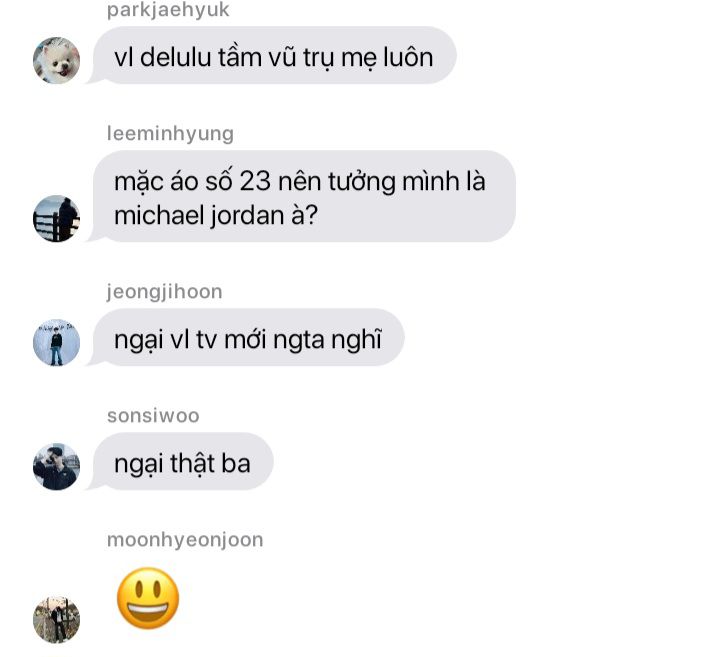The image size is (720, 657).
Task: Click the tail of parkjaehyuk's bubble
Action: 94,78
